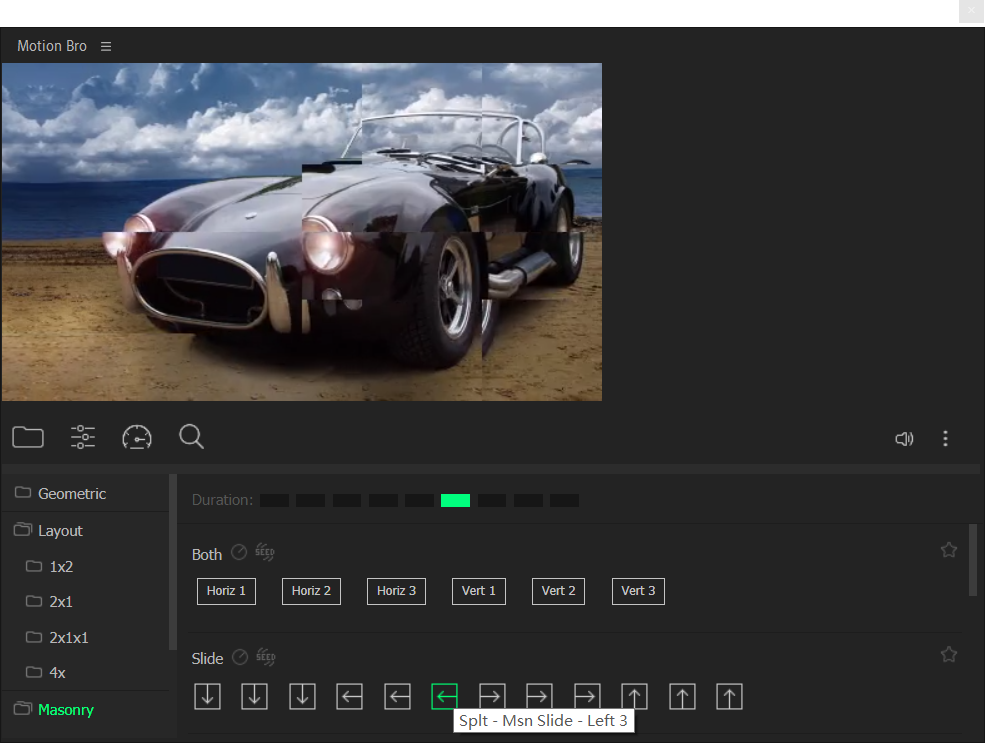Set Duration to the first segment
This screenshot has width=985, height=743.
(275, 501)
